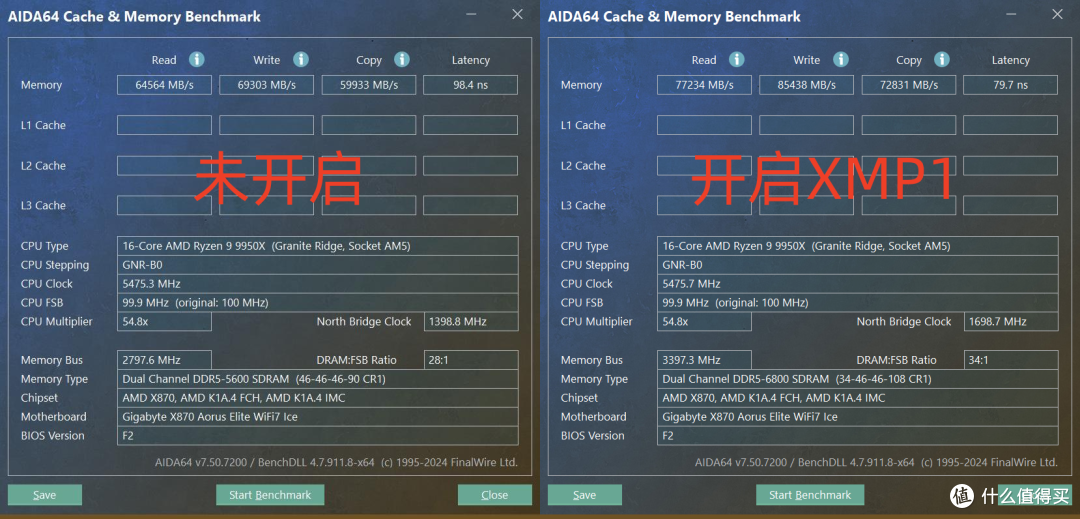The image size is (1080, 519).
Task: Click CPU Stepping value GNR-B0 in left window
Action: pos(318,265)
